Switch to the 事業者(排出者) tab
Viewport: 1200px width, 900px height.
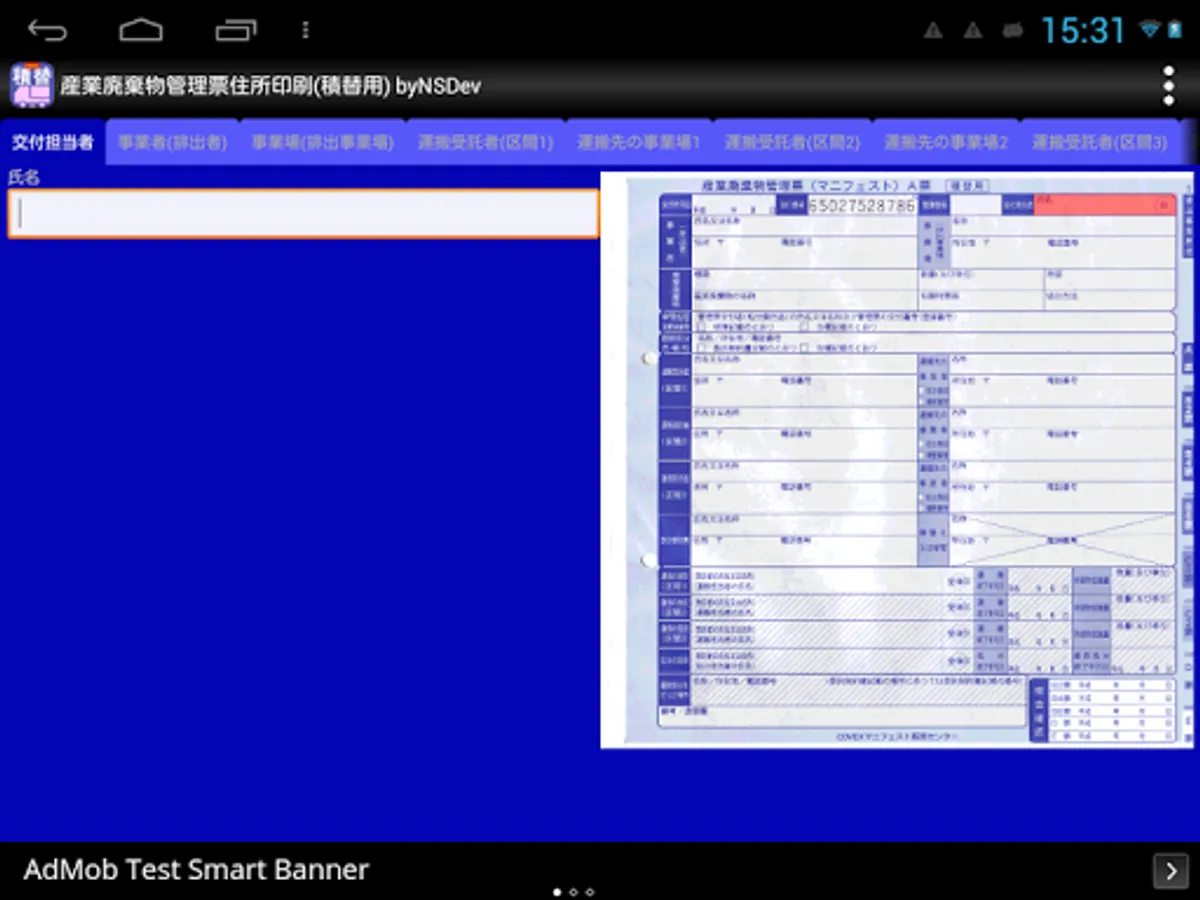172,142
